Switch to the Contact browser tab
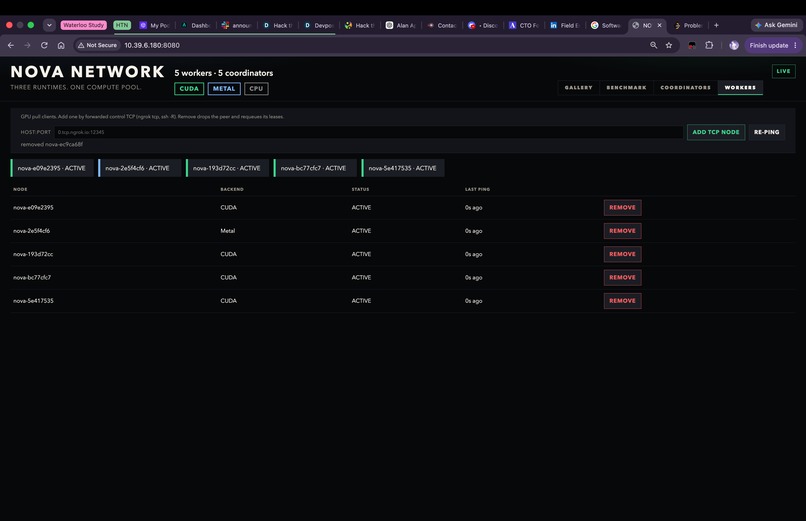 coord(442,25)
